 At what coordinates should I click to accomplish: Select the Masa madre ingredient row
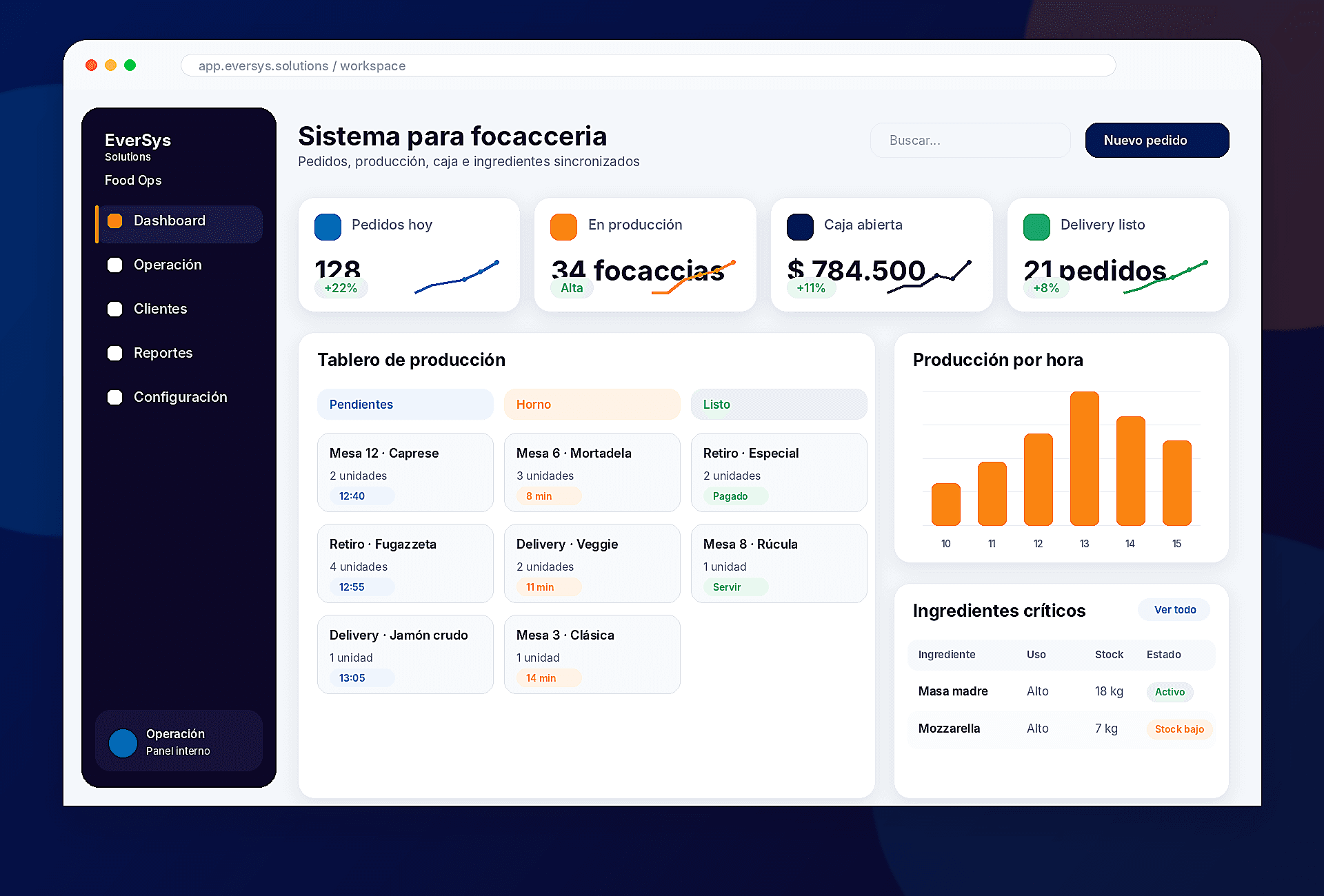point(1061,691)
